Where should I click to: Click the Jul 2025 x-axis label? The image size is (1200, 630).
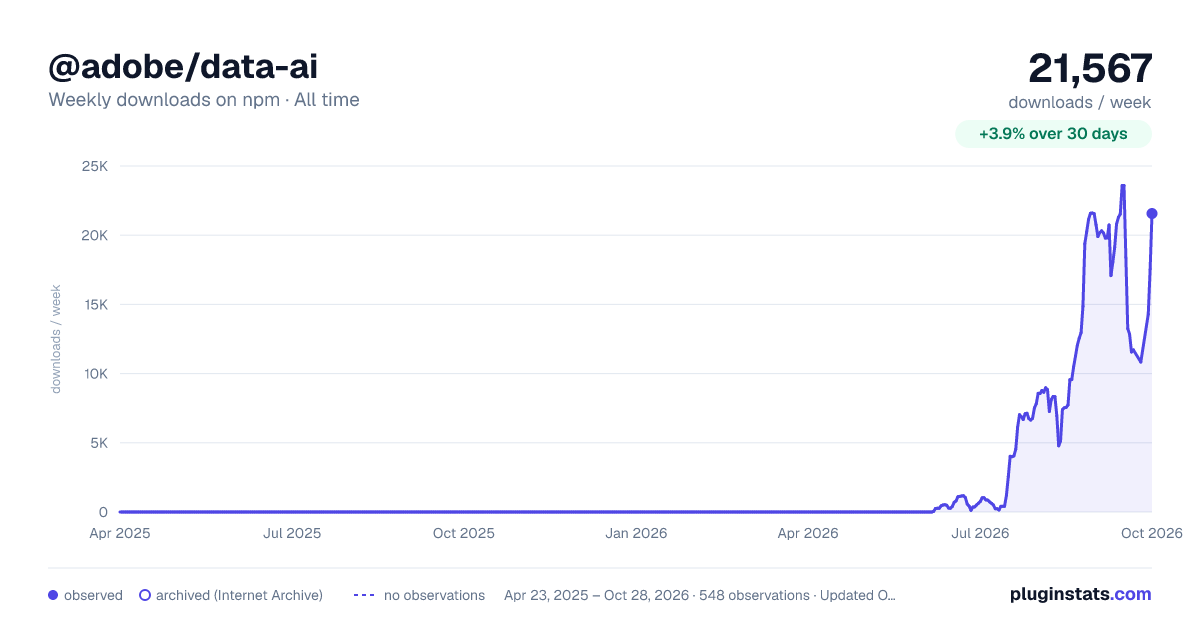tap(292, 533)
